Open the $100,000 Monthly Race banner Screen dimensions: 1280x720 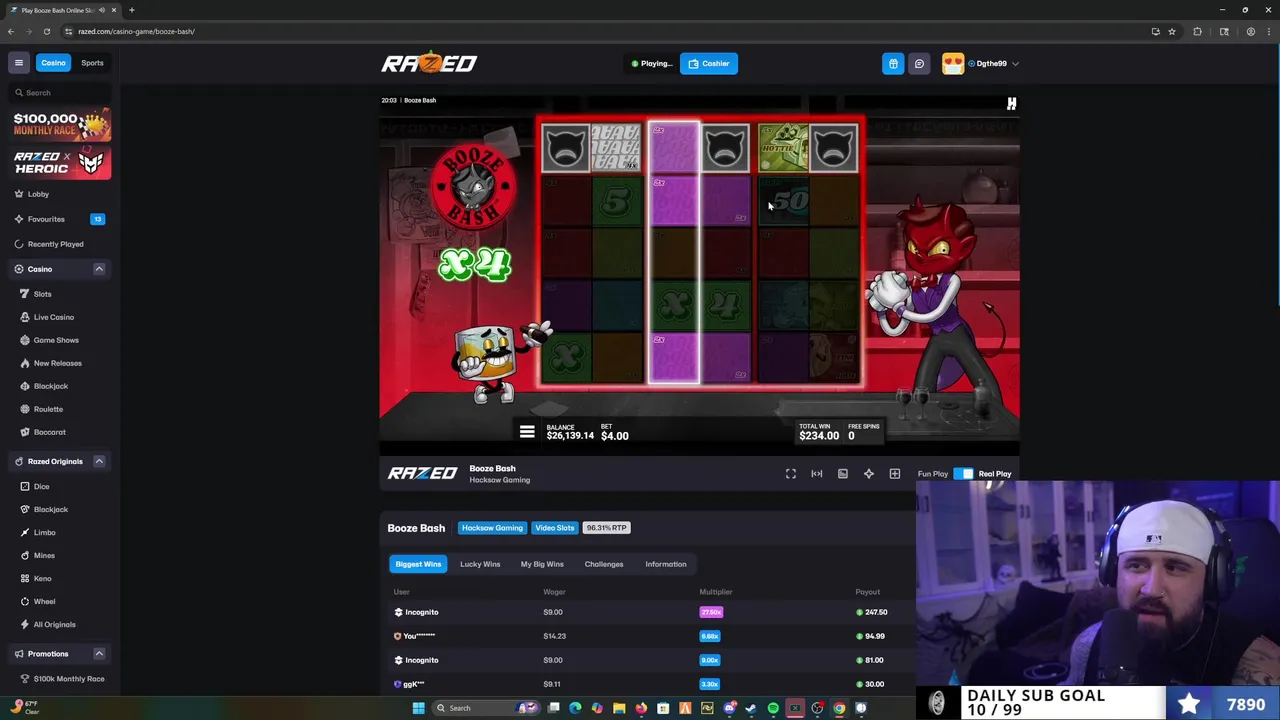[62, 125]
